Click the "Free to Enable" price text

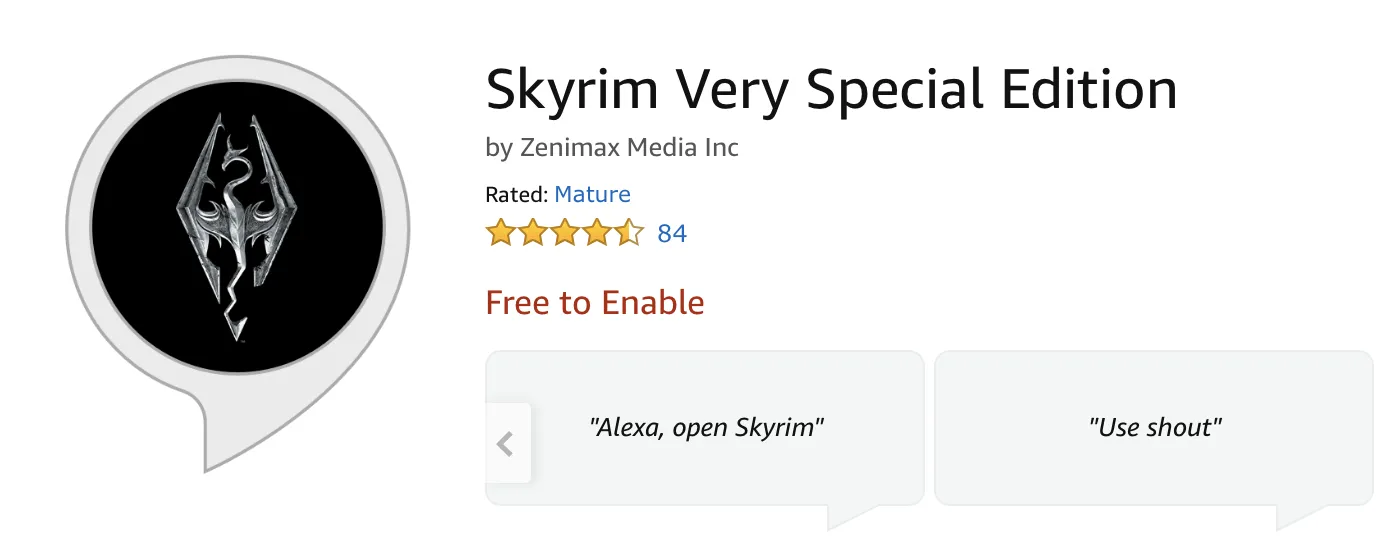[x=595, y=302]
